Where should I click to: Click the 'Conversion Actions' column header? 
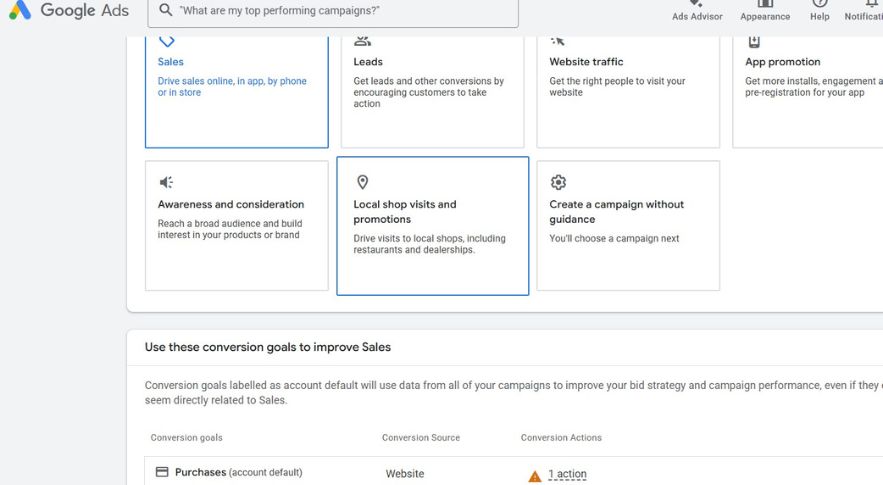pyautogui.click(x=561, y=438)
